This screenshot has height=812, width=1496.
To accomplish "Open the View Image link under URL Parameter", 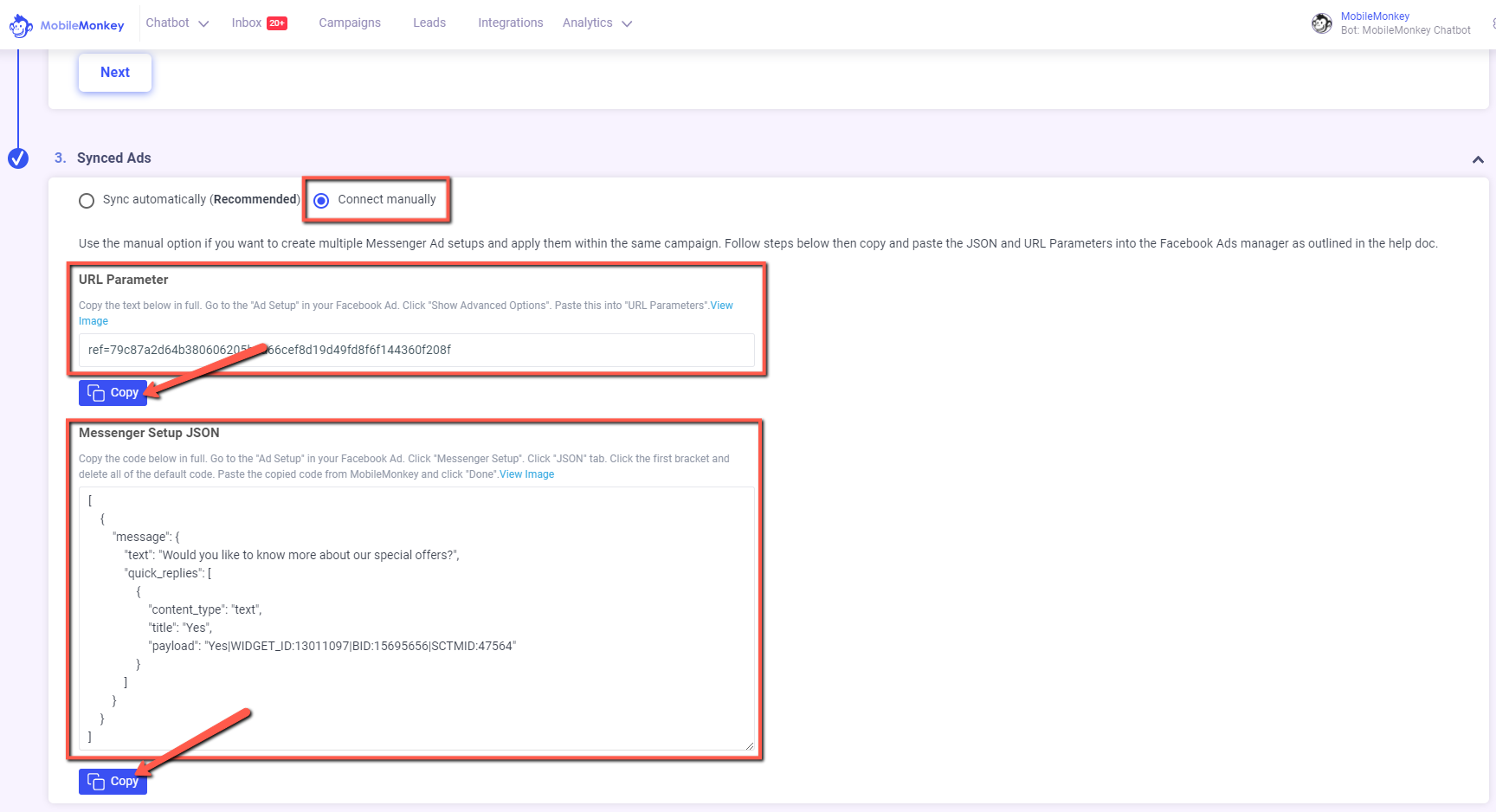I will pyautogui.click(x=722, y=305).
